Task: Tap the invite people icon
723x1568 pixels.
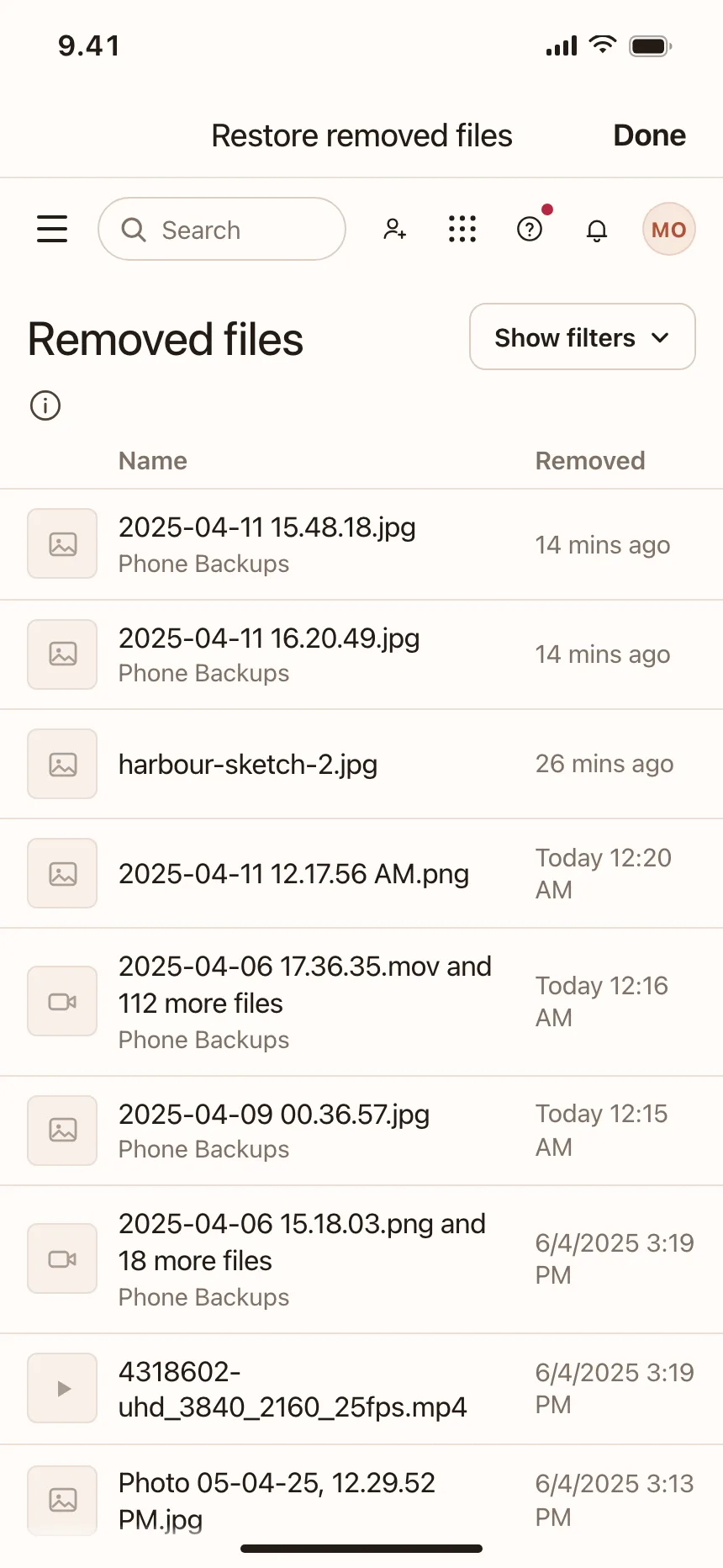Action: [394, 229]
